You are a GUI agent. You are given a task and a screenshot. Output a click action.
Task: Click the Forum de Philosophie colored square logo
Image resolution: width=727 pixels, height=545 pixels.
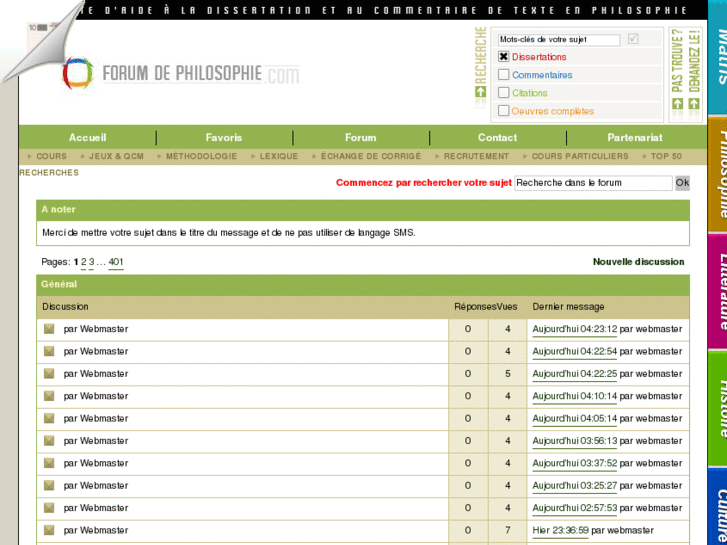click(78, 73)
